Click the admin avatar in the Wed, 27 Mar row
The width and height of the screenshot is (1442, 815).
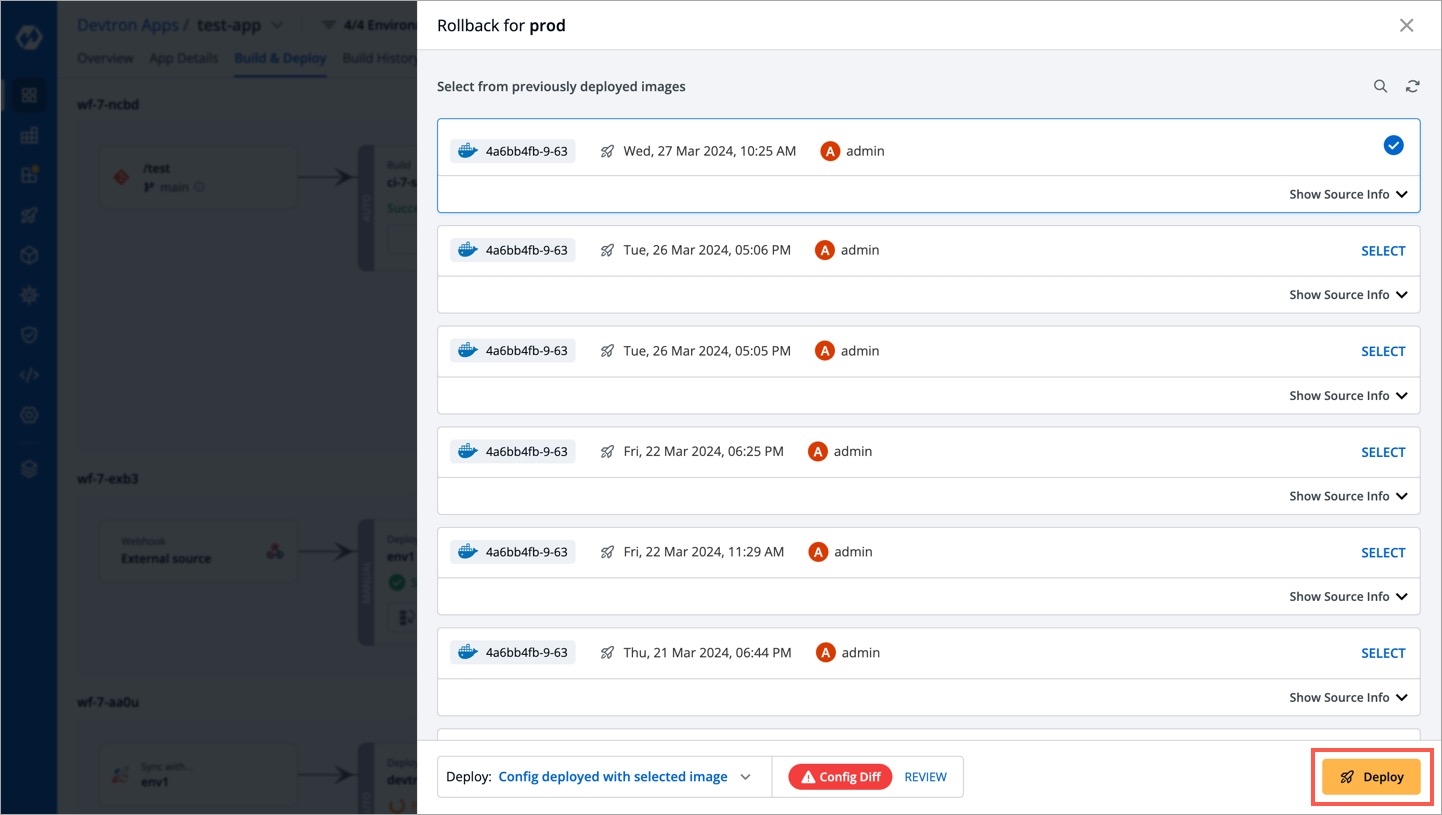click(x=830, y=151)
